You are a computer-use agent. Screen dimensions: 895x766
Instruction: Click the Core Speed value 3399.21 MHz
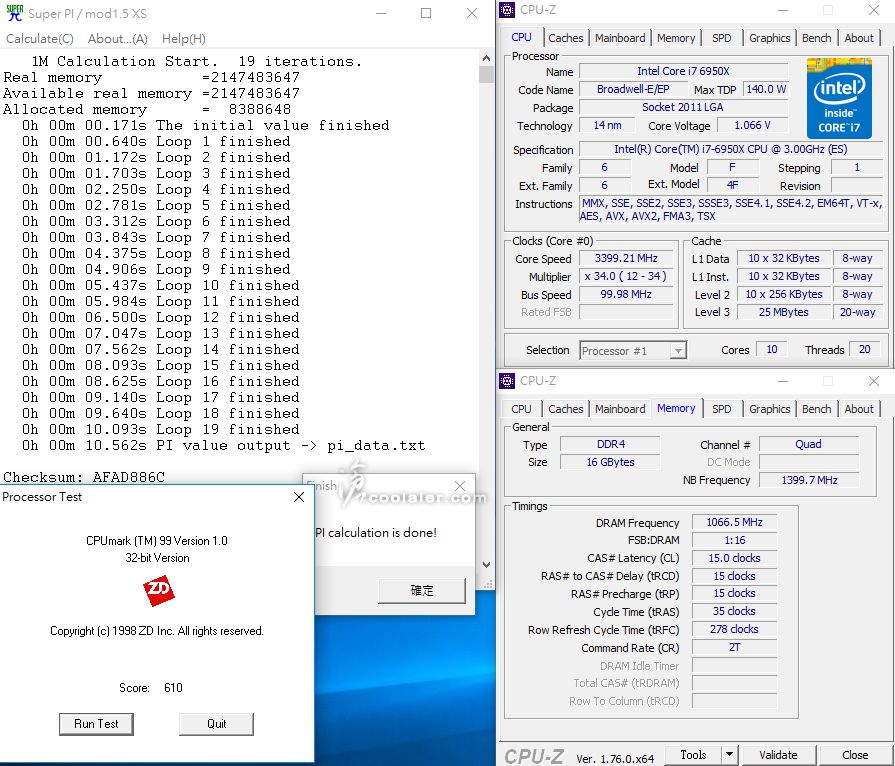click(x=626, y=259)
